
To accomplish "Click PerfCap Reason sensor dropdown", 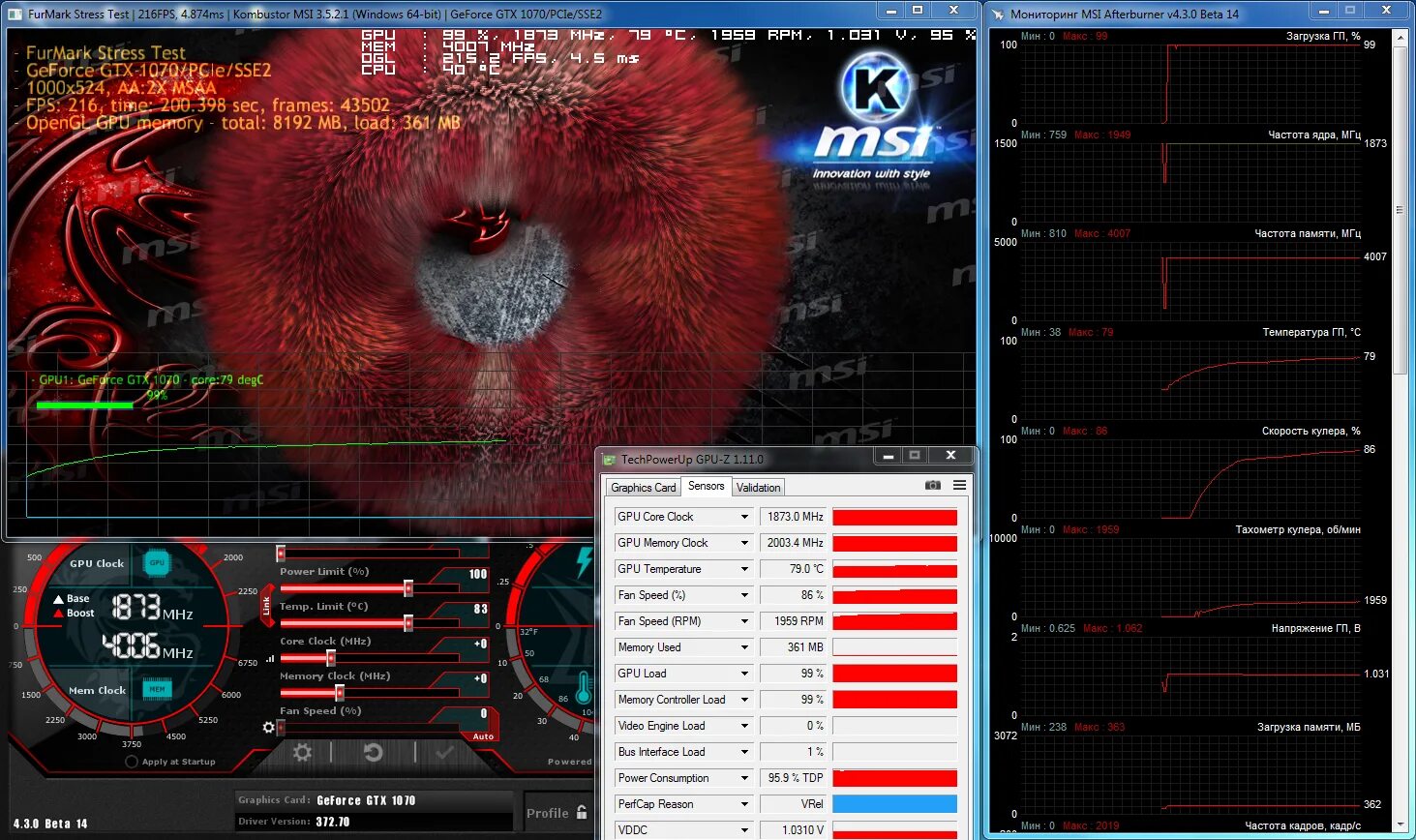I will click(744, 804).
